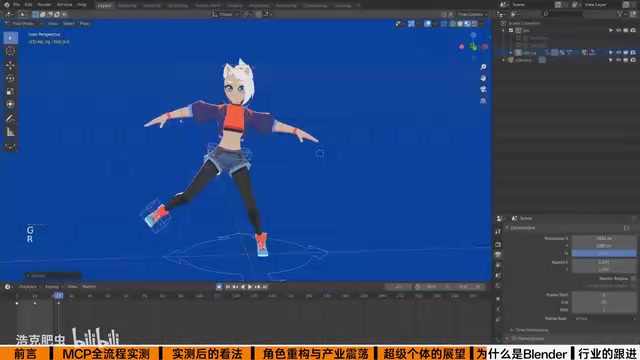Image resolution: width=640 pixels, height=360 pixels.
Task: Open the Output properties tab
Action: 498,255
